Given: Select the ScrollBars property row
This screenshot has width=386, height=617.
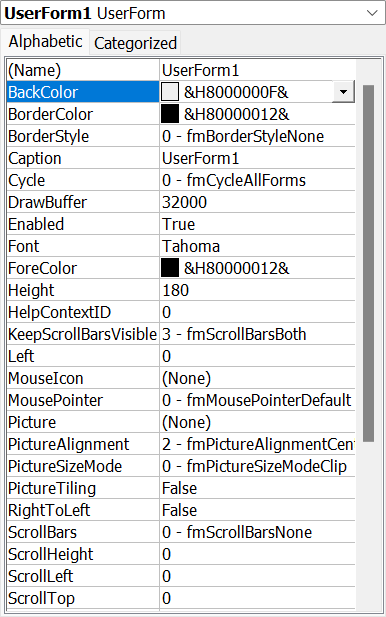Looking at the screenshot, I should point(181,532).
